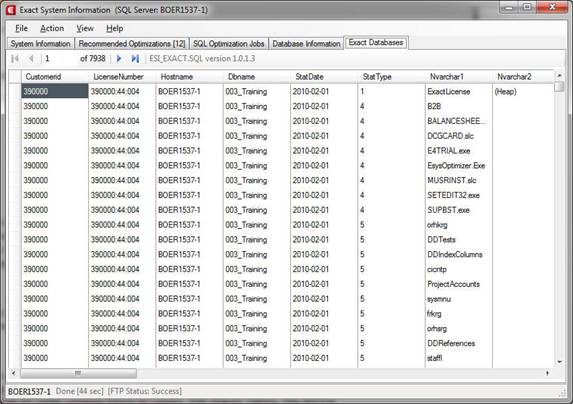
Task: Select StatType 1 cell in ExactLicense row
Action: [x=391, y=91]
